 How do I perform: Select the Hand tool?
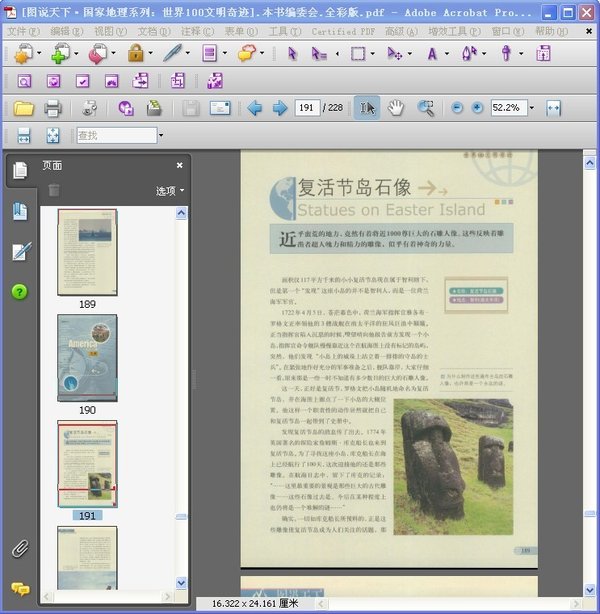396,108
